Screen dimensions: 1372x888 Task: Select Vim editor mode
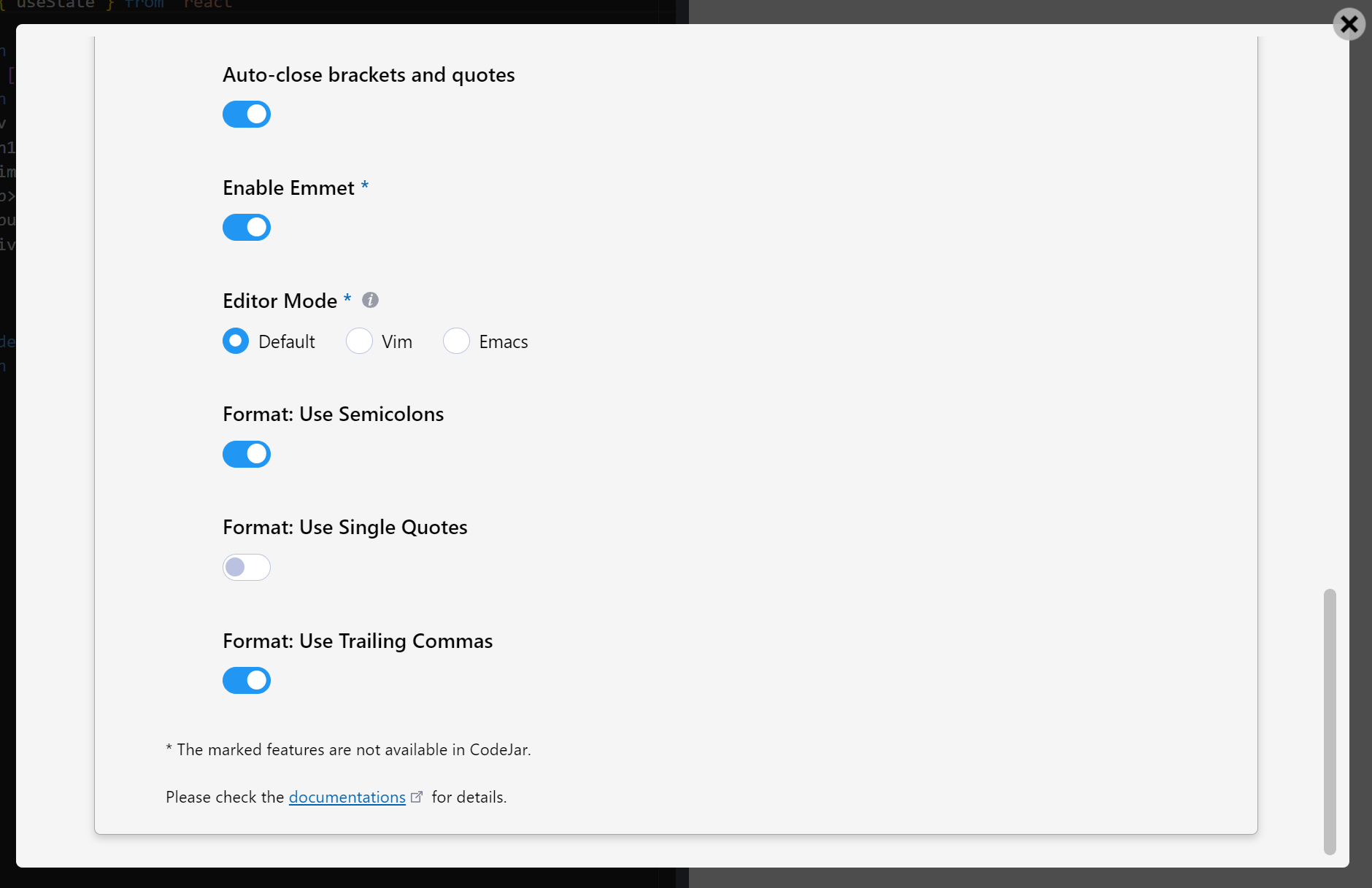click(360, 341)
